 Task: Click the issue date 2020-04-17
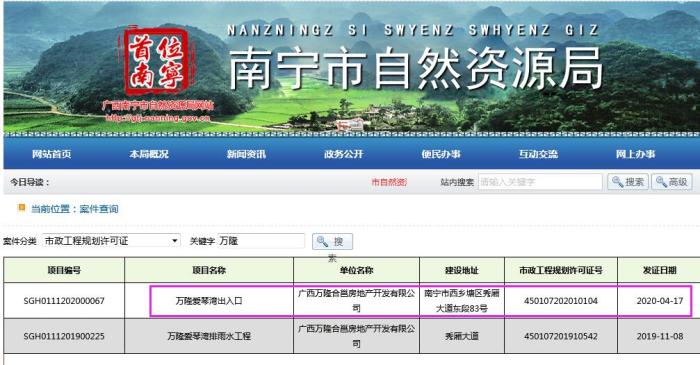pos(659,301)
